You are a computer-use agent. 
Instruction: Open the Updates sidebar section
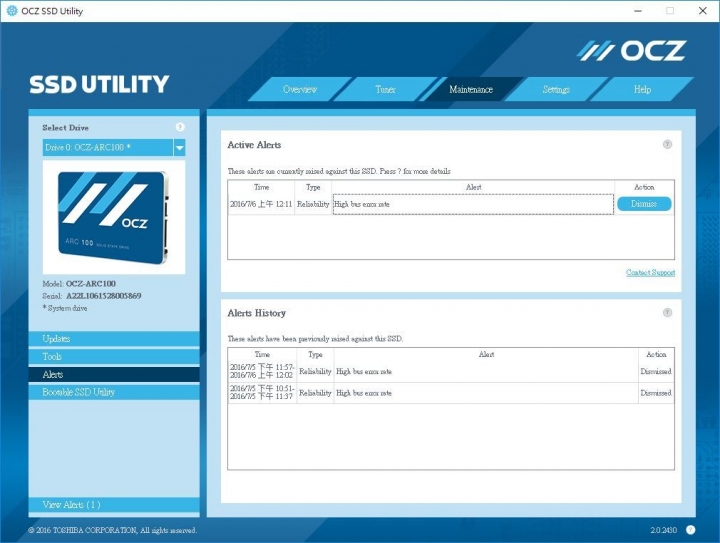point(114,339)
